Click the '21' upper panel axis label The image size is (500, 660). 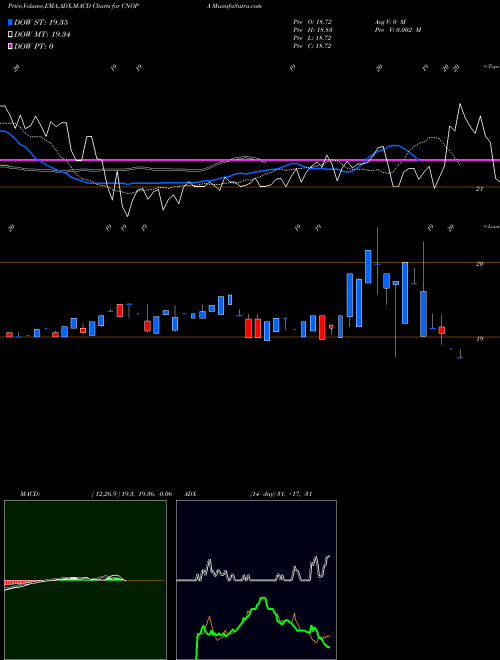click(479, 189)
